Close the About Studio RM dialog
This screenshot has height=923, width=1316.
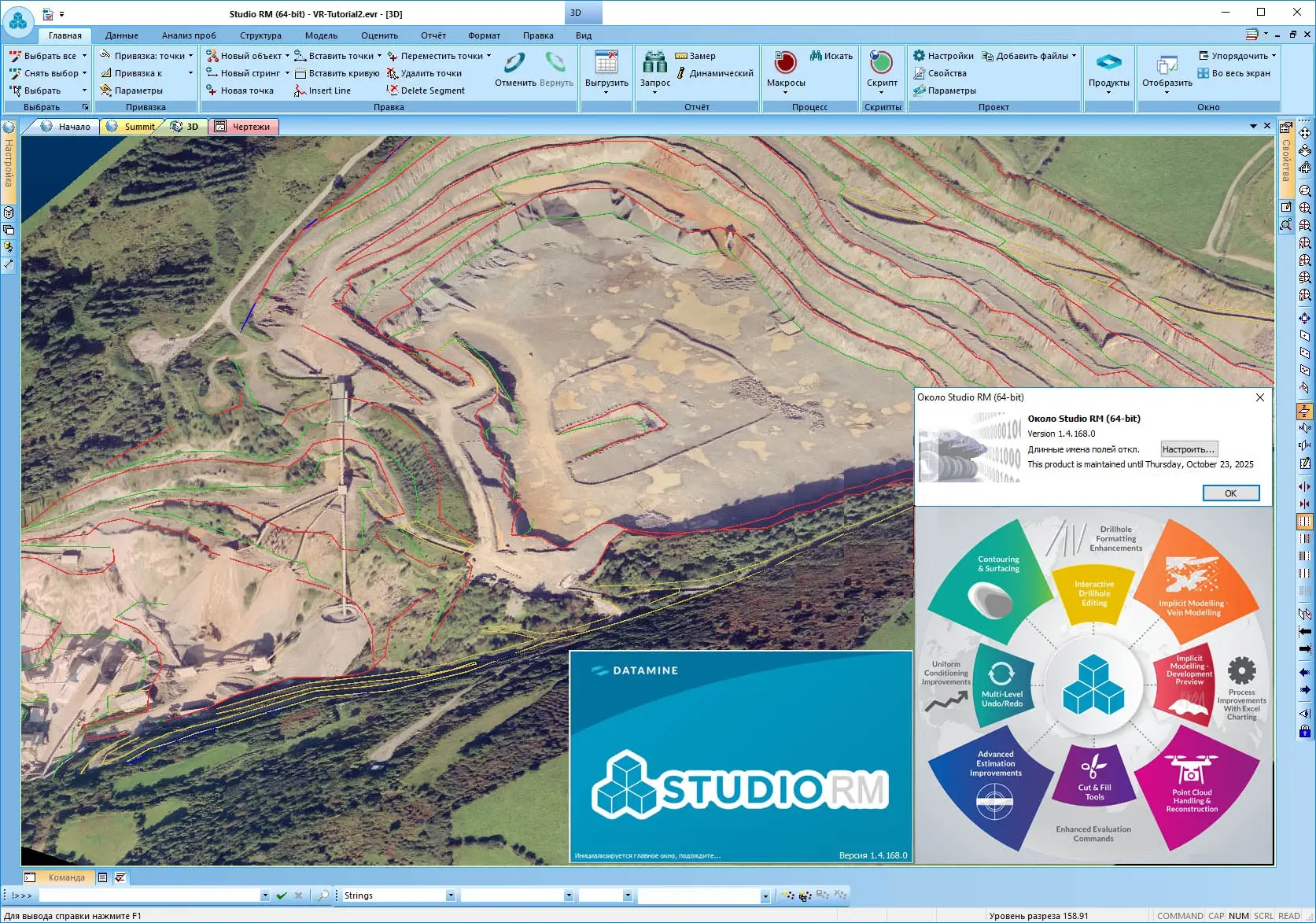(1259, 397)
